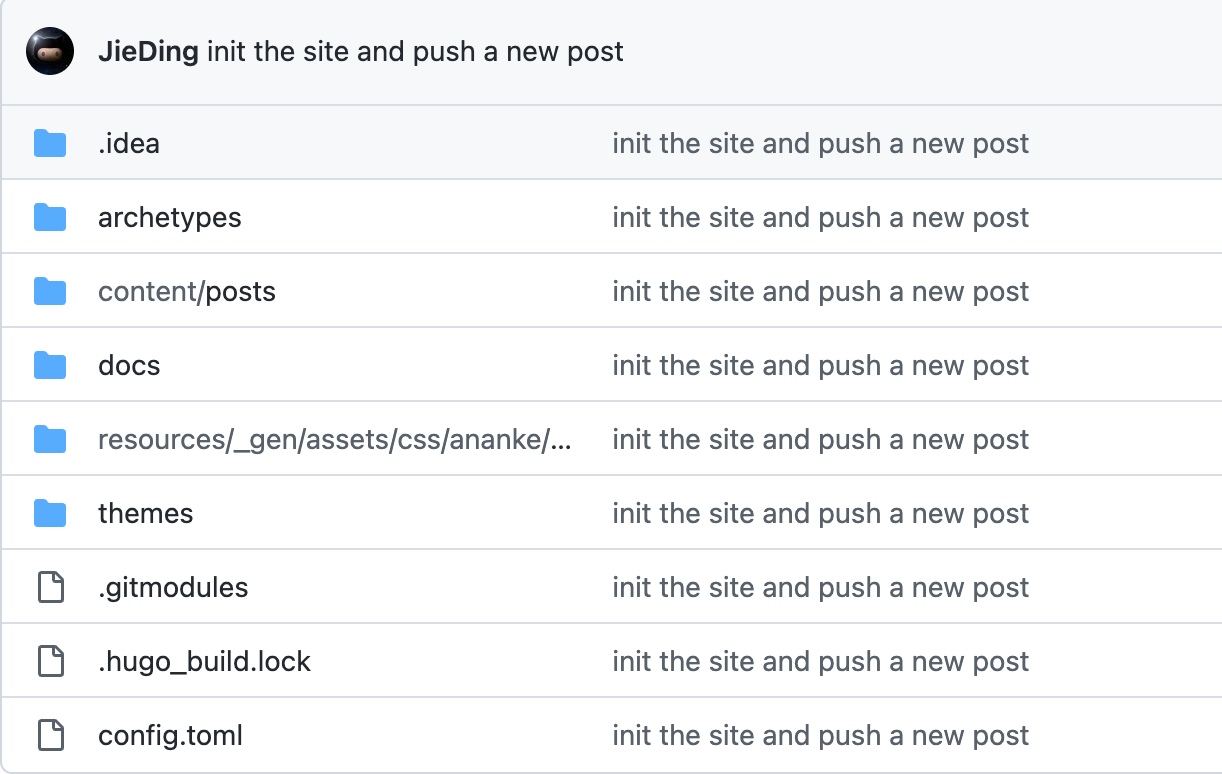Click the docs folder icon
Image resolution: width=1222 pixels, height=774 pixels.
click(x=50, y=366)
